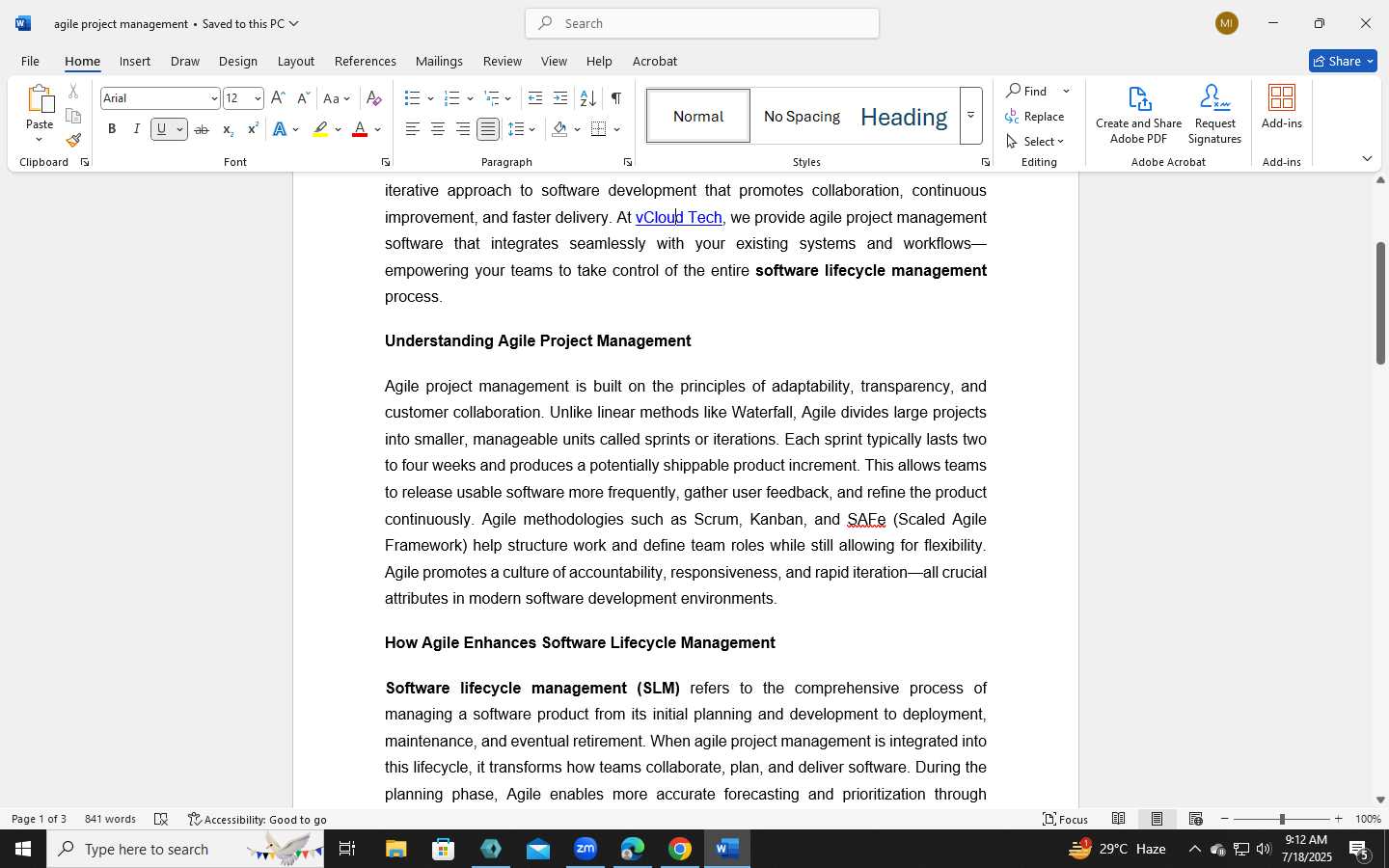The width and height of the screenshot is (1389, 868).
Task: Switch to the Review tab
Action: pos(503,61)
